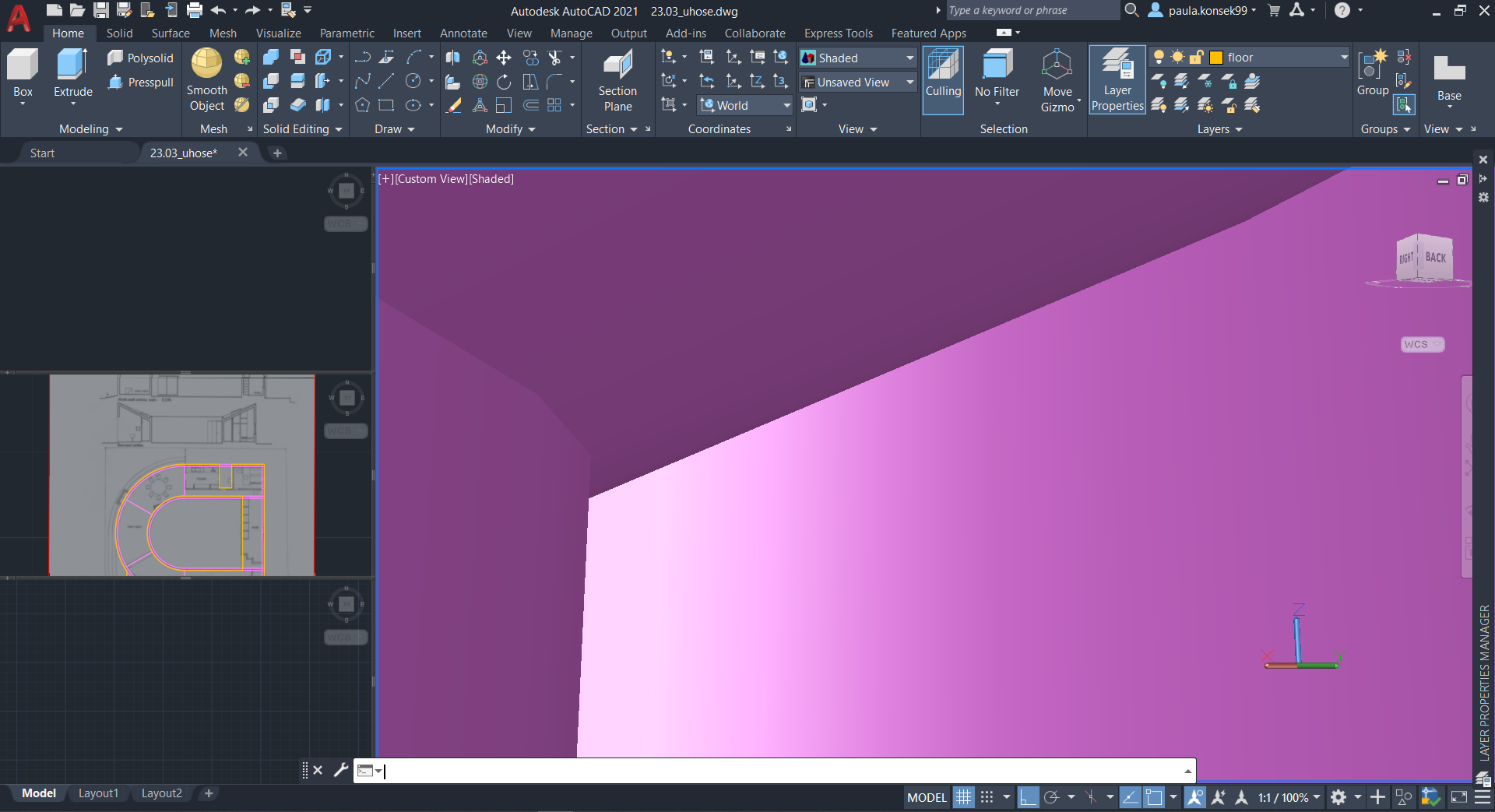This screenshot has width=1495, height=812.
Task: Add a new drawing tab with plus
Action: [x=277, y=153]
